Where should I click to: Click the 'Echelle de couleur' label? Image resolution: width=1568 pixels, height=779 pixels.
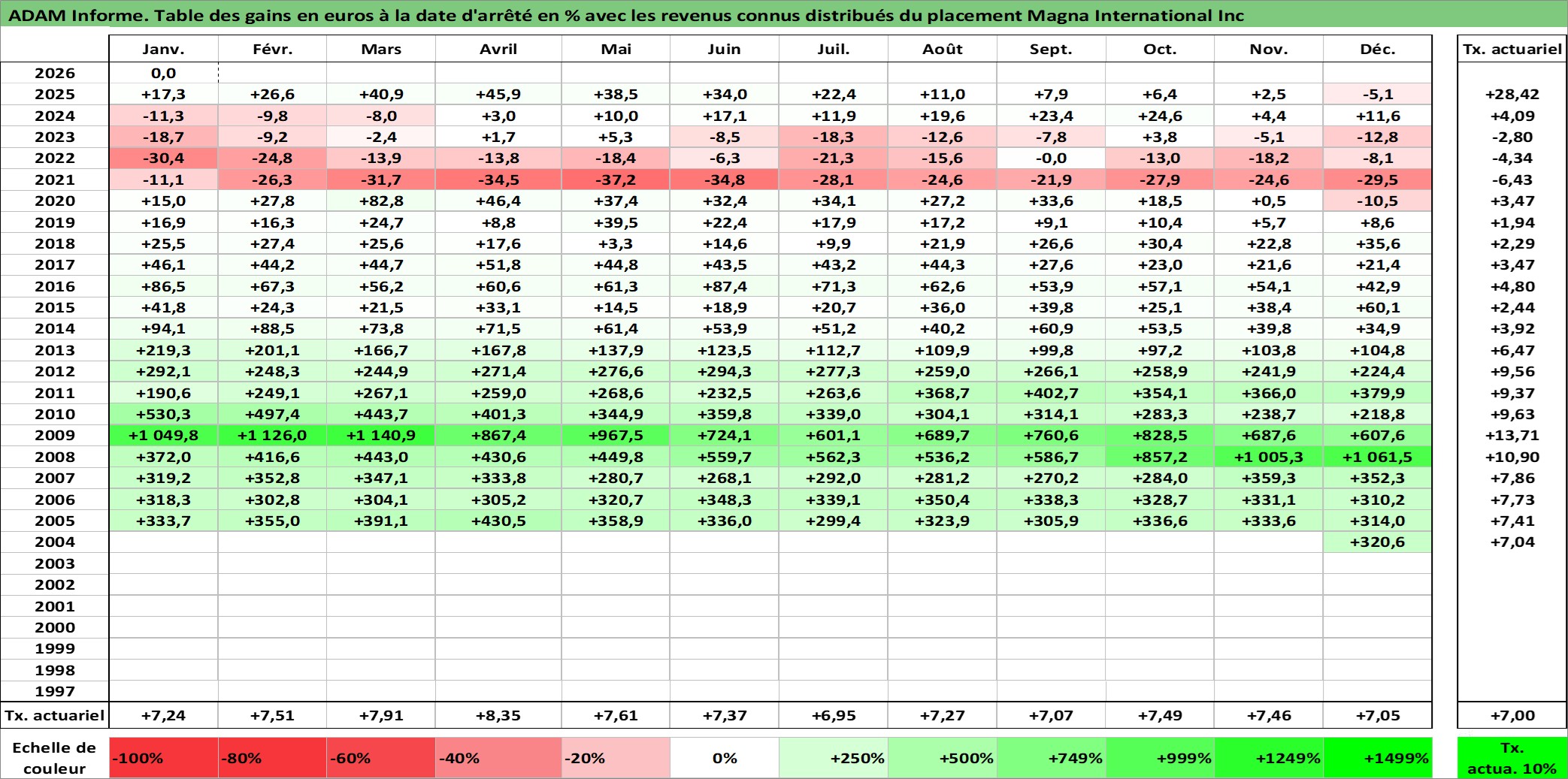point(55,758)
